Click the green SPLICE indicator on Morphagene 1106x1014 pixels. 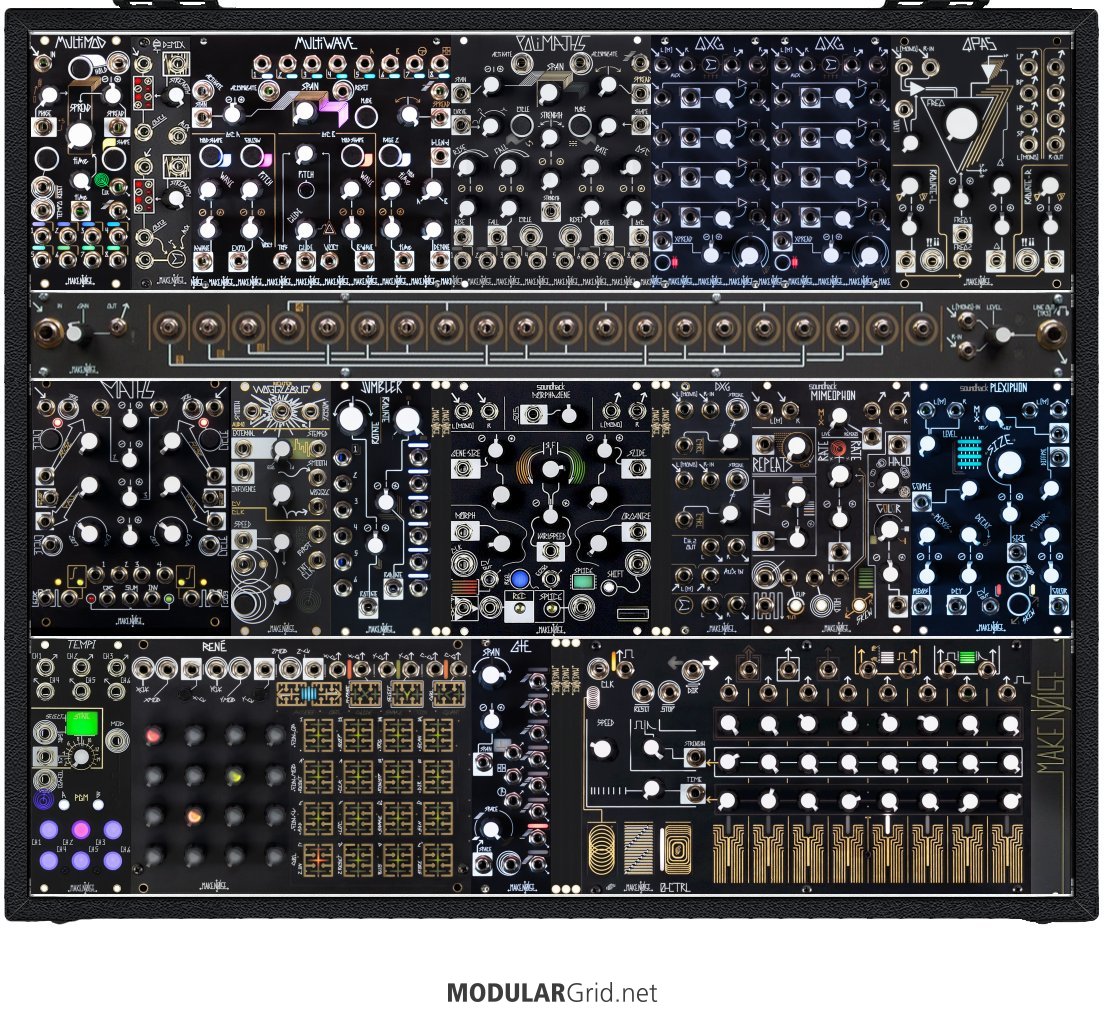pyautogui.click(x=582, y=582)
